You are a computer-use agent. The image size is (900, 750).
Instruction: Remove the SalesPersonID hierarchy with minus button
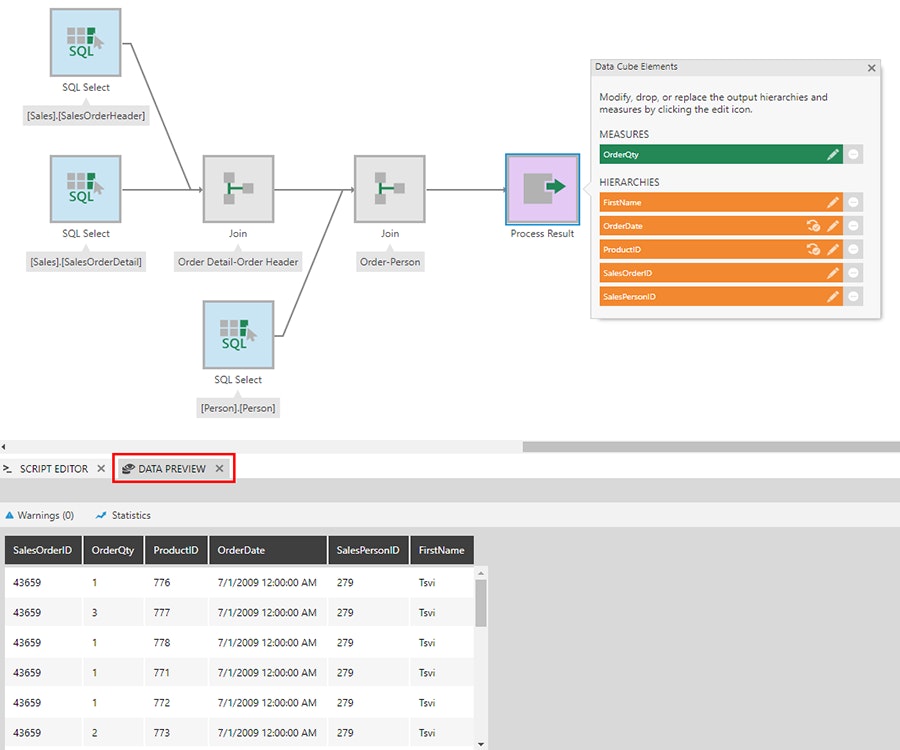pyautogui.click(x=854, y=297)
